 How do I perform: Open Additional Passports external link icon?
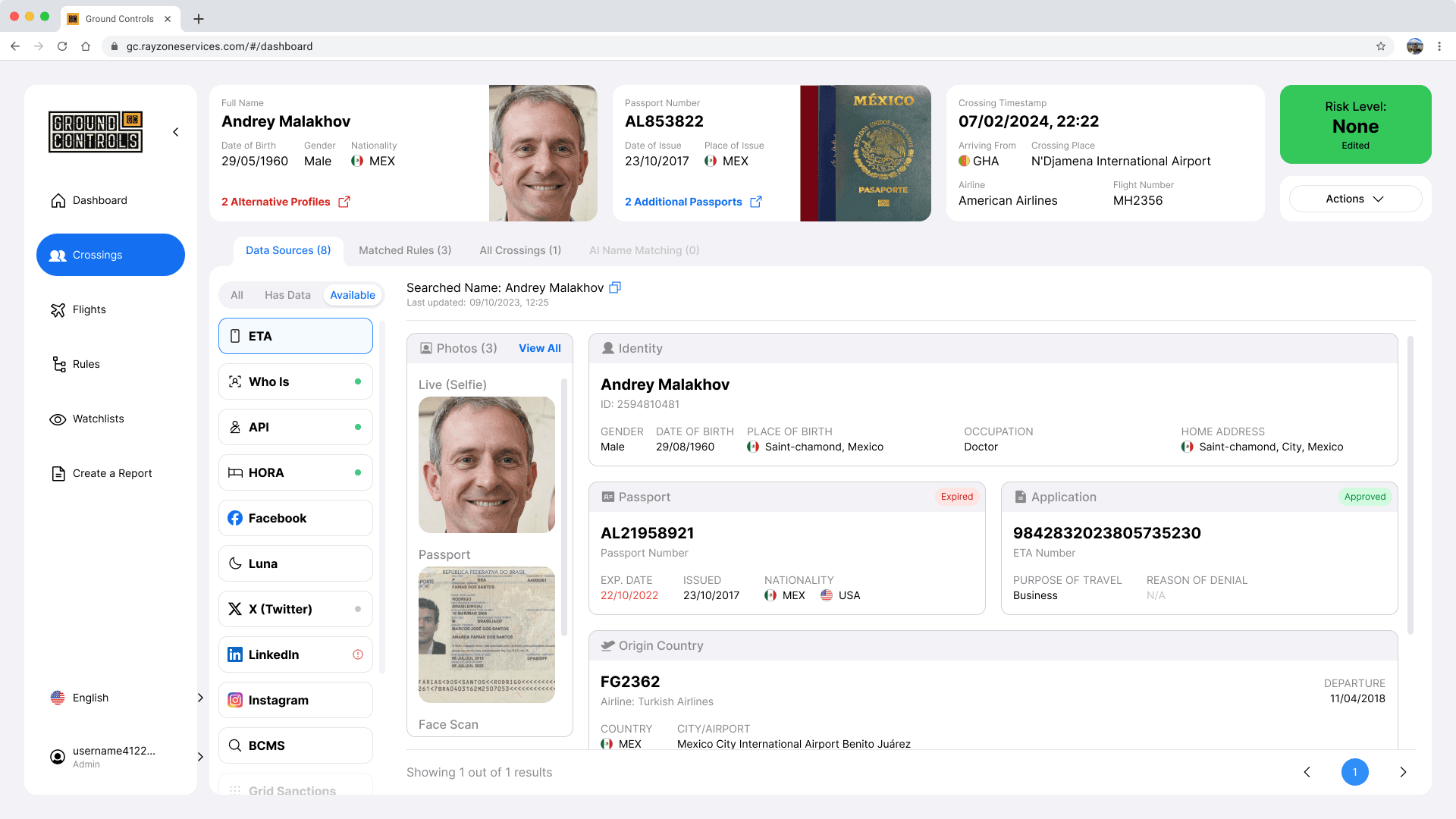coord(756,202)
